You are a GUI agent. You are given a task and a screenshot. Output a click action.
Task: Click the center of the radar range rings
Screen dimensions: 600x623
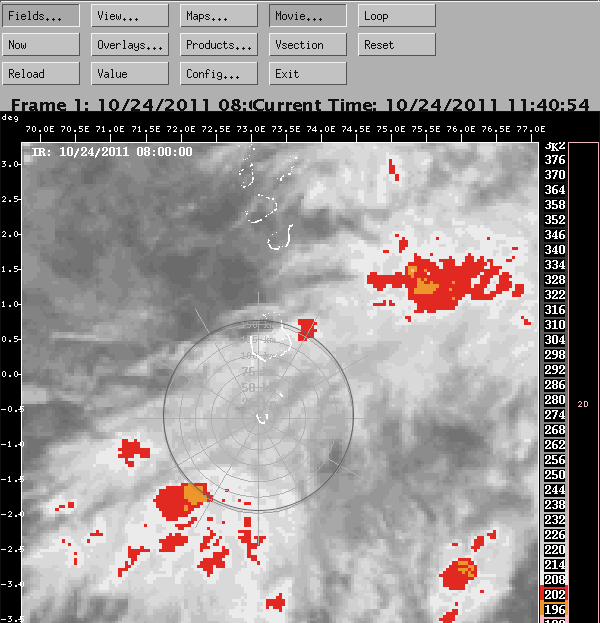click(x=258, y=403)
